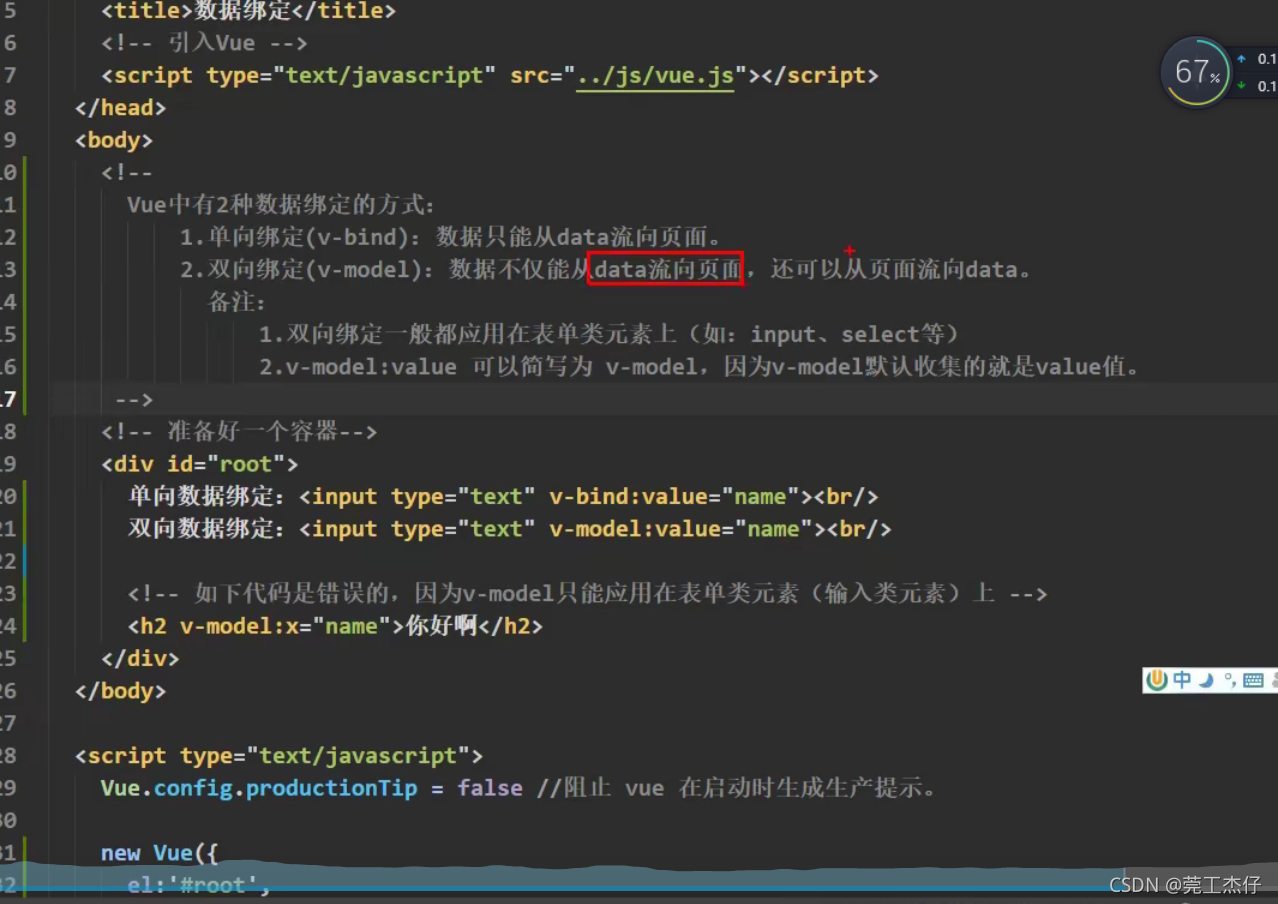The width and height of the screenshot is (1278, 904).
Task: Click the blue upload speed arrow indicator
Action: 1242,59
